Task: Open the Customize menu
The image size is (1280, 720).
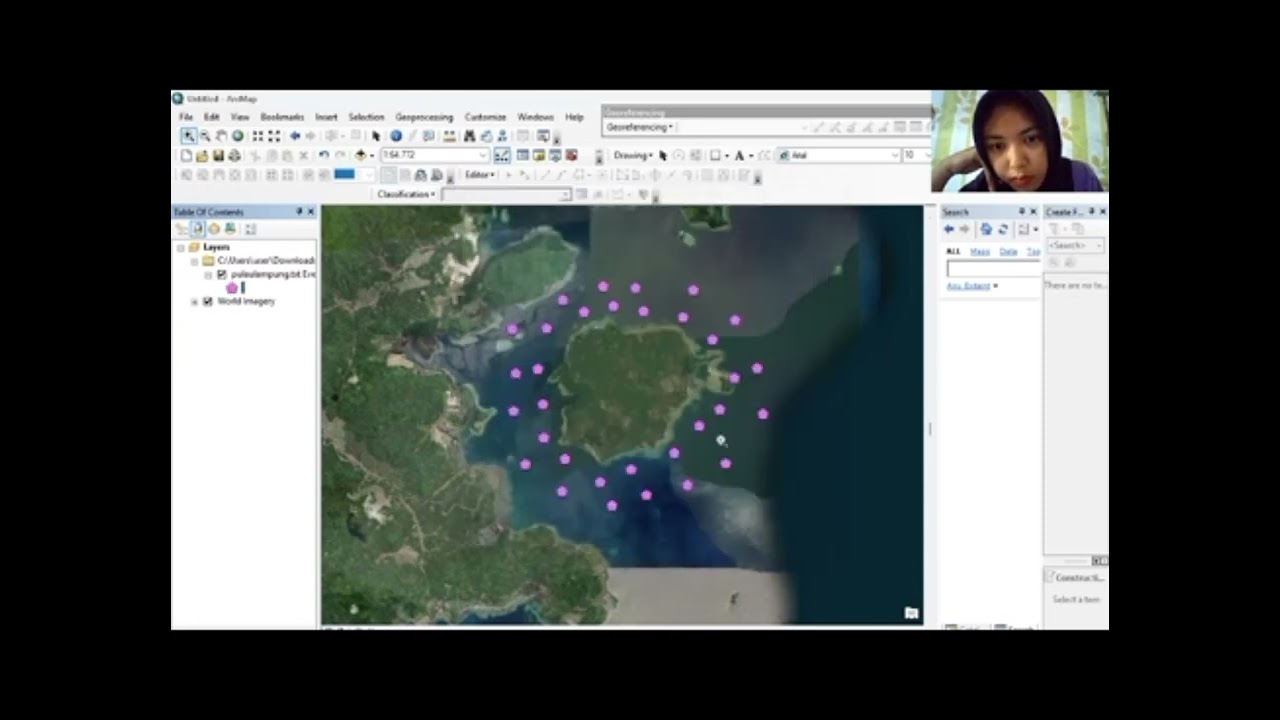Action: (x=485, y=117)
